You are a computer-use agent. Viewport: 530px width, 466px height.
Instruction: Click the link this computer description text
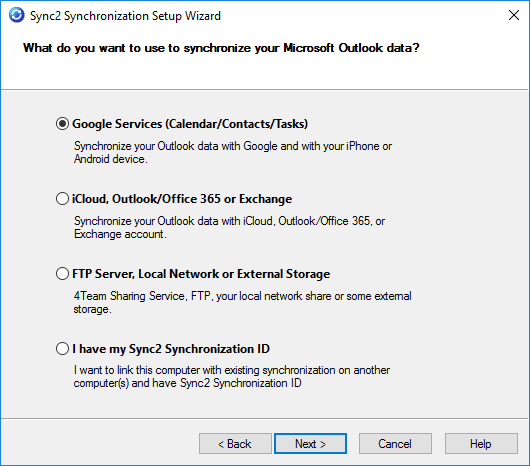(232, 377)
